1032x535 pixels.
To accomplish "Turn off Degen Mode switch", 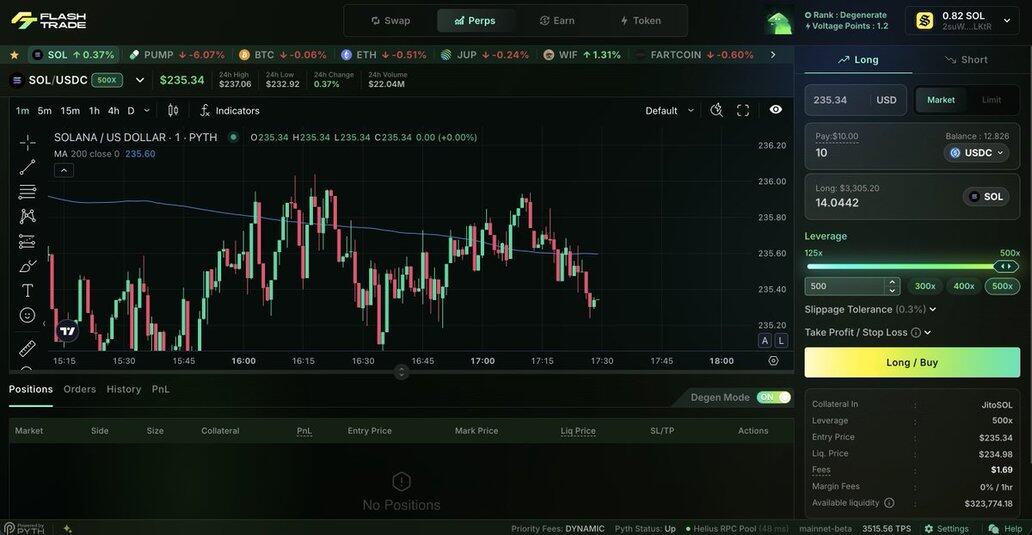I will click(x=773, y=397).
